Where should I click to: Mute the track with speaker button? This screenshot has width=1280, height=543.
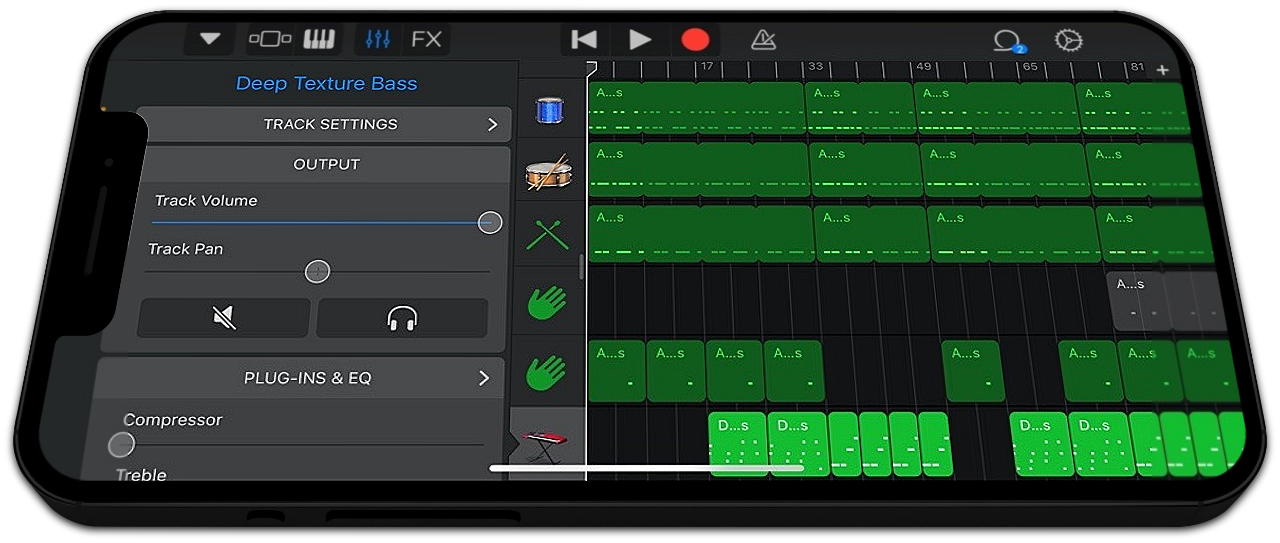[x=224, y=318]
